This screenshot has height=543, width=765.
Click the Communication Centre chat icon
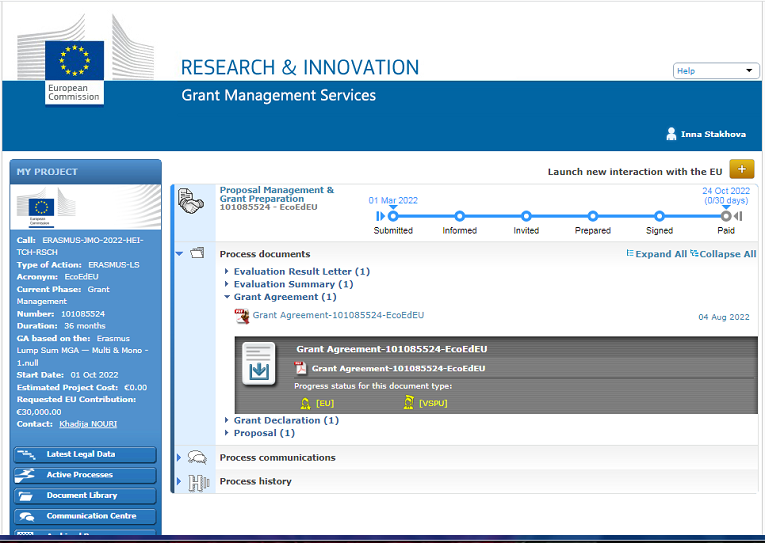[27, 517]
